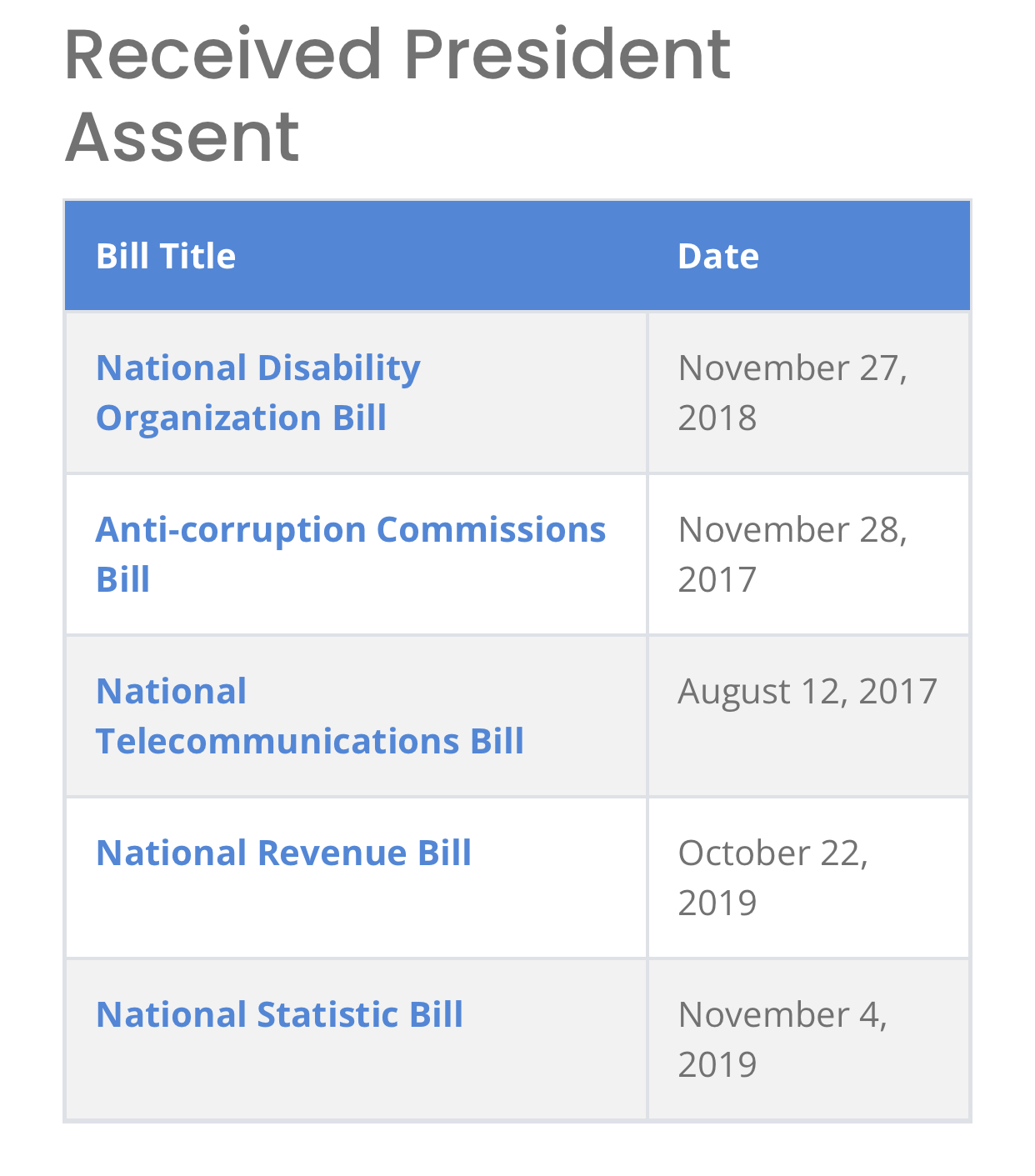Click the word Assent in the heading

point(182,137)
